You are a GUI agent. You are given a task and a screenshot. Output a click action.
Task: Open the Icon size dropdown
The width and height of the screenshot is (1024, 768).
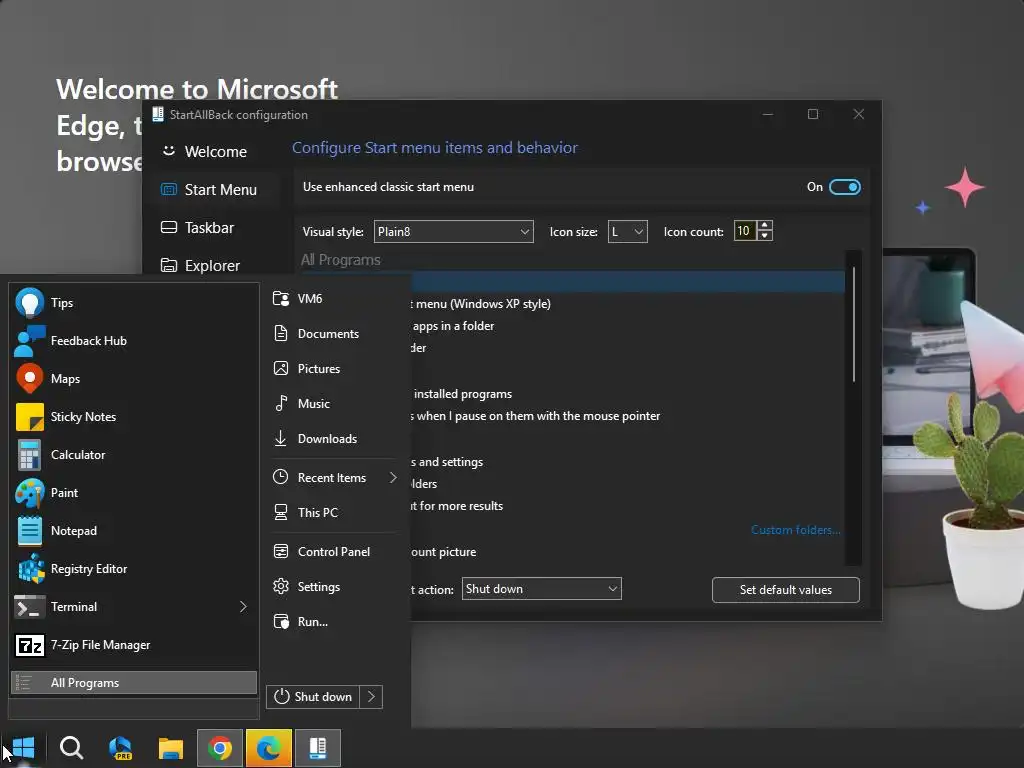[627, 232]
